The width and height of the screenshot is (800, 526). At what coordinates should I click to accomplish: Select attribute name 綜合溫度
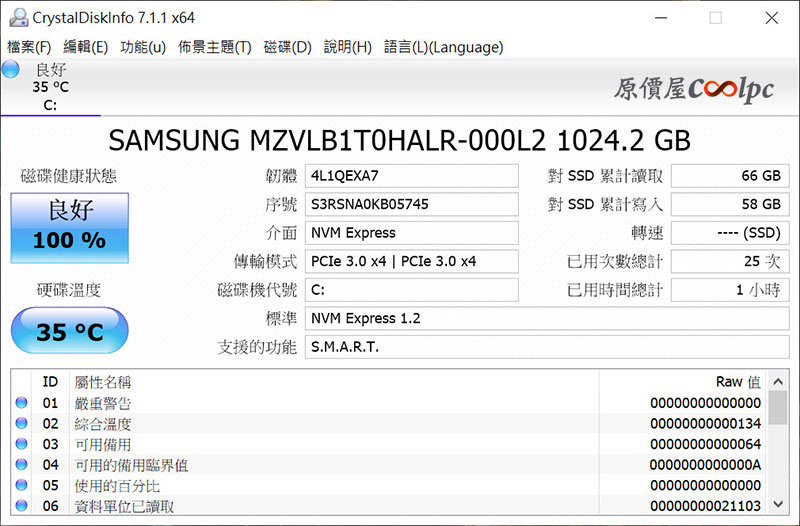[103, 423]
